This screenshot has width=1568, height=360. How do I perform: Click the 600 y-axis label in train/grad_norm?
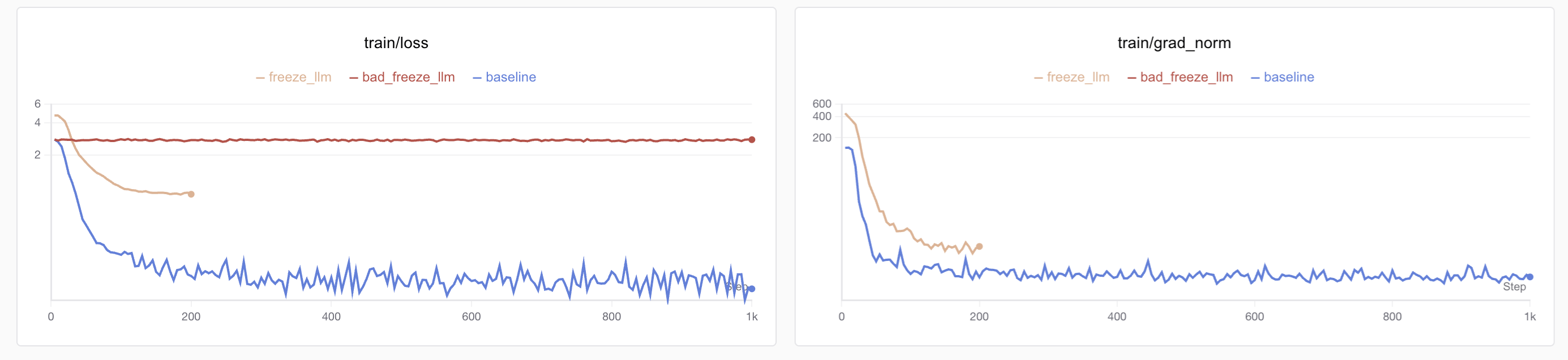point(821,104)
